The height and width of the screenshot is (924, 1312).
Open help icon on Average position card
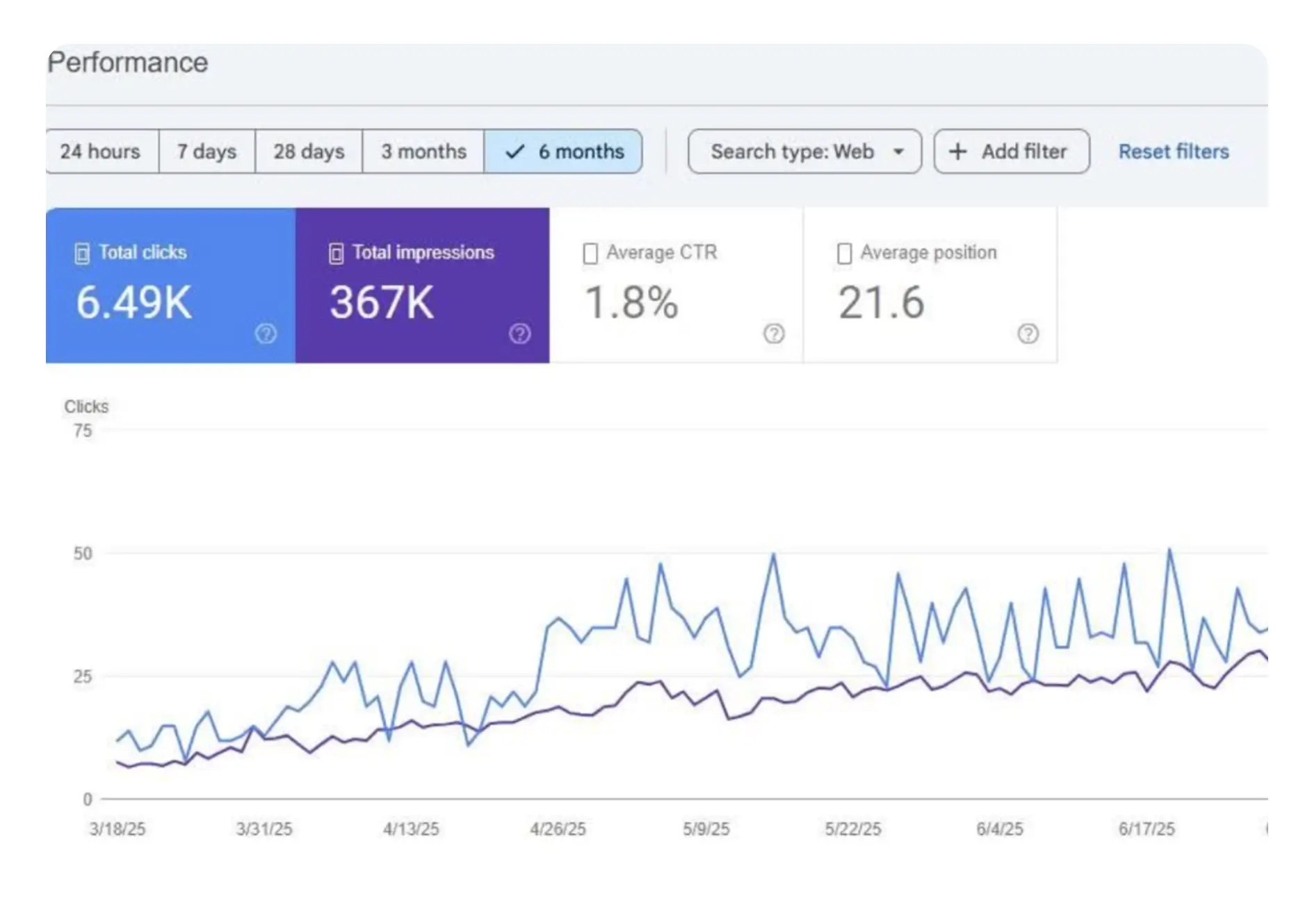pyautogui.click(x=1028, y=334)
